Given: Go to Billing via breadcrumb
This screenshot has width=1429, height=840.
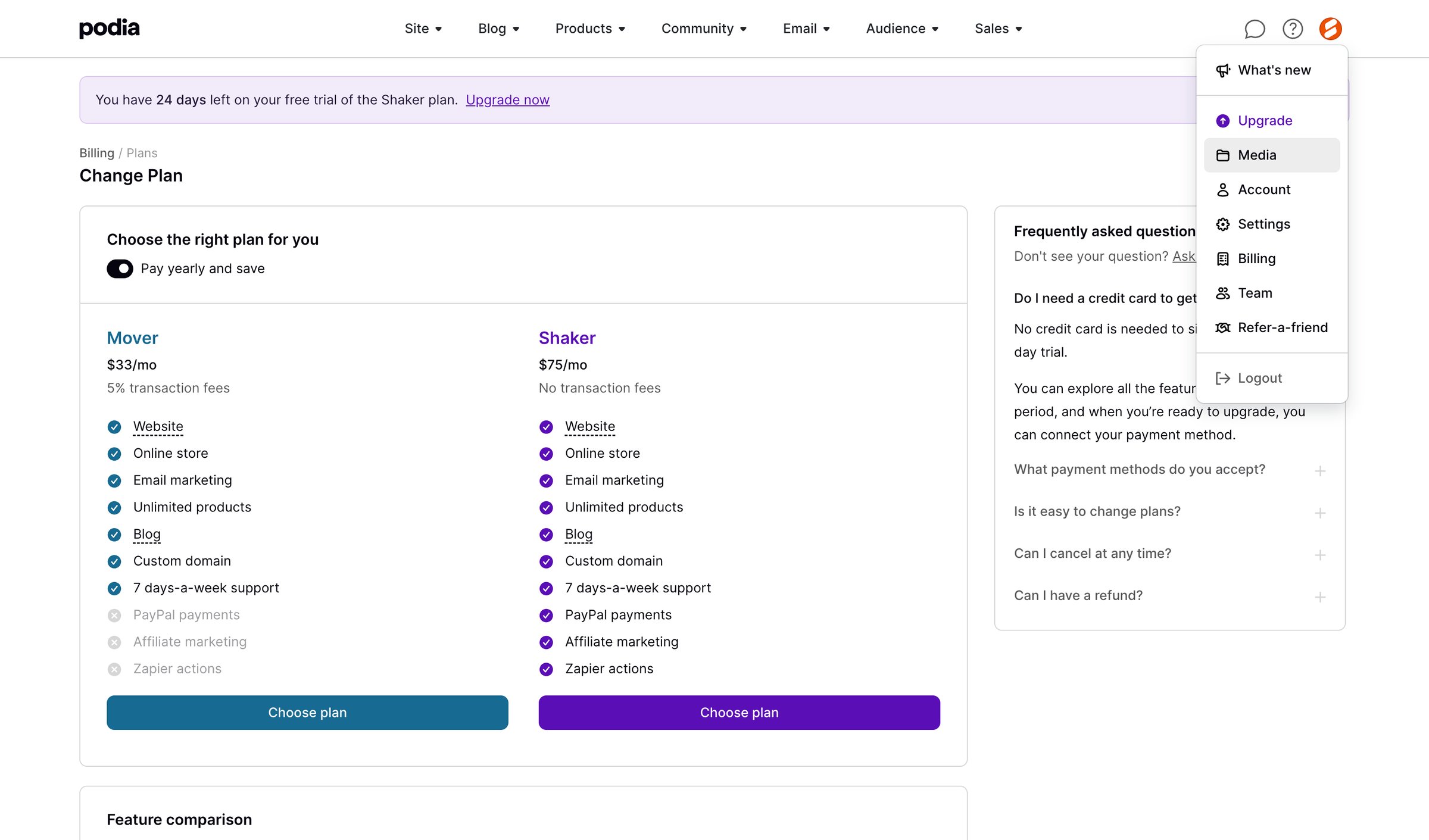Looking at the screenshot, I should [96, 153].
